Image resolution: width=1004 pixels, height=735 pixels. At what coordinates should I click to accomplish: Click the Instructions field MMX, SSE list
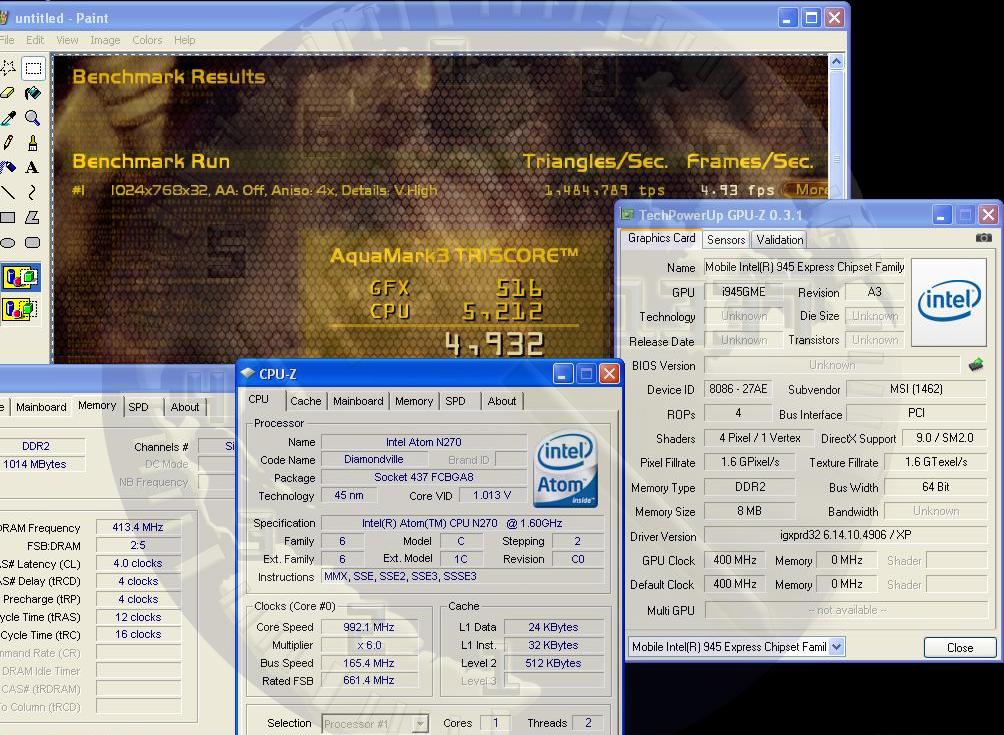pos(462,576)
